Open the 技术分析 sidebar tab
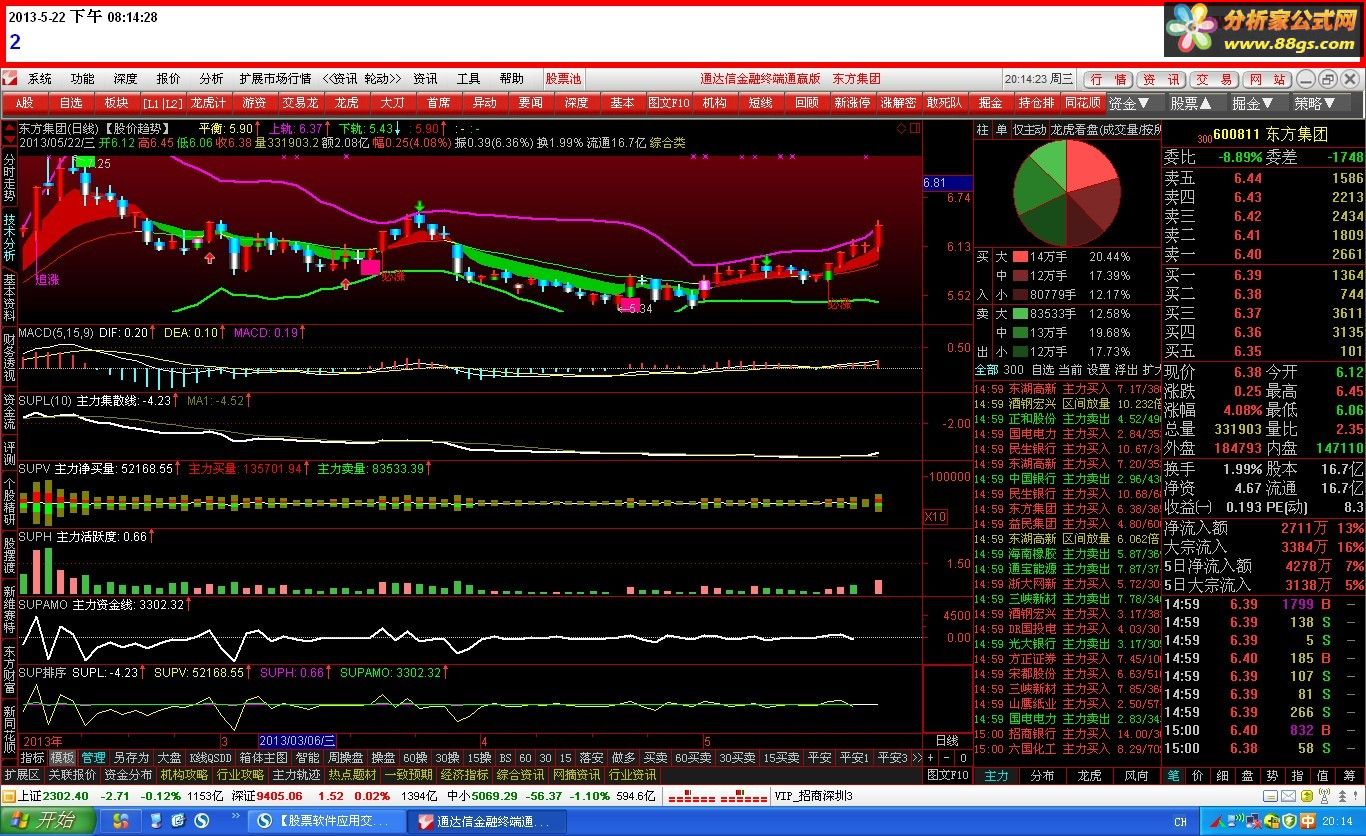1366x836 pixels. [9, 237]
